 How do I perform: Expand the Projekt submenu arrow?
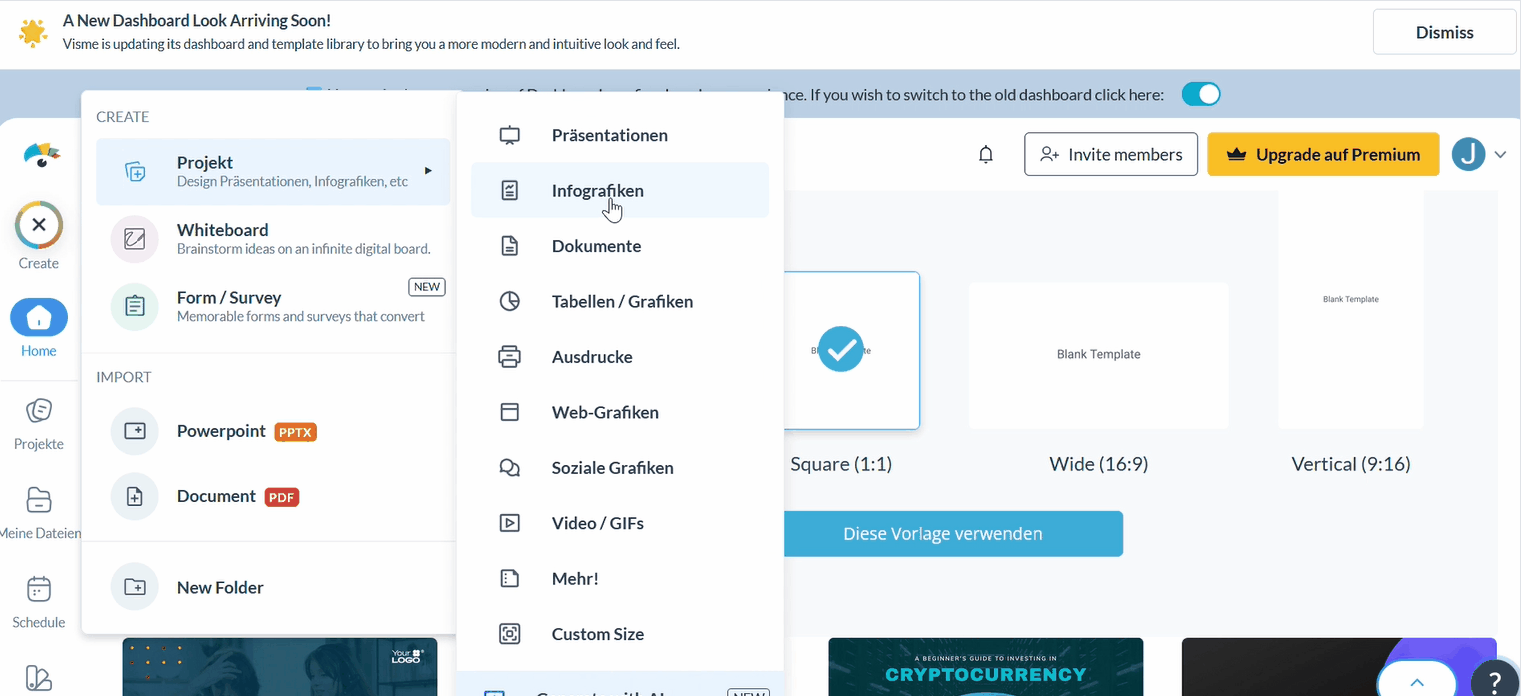[x=428, y=171]
